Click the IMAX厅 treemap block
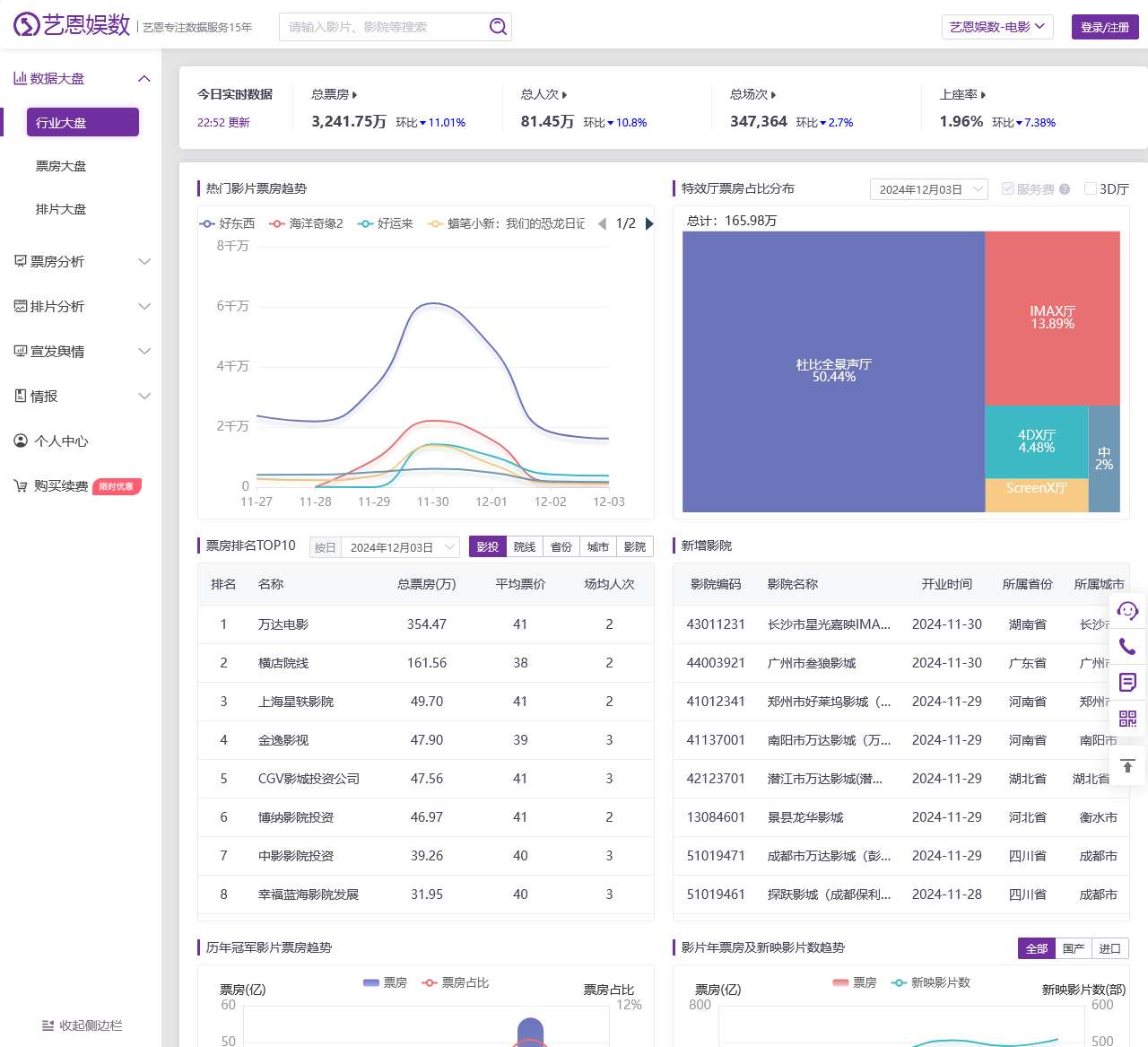Viewport: 1148px width, 1047px height. [1052, 318]
